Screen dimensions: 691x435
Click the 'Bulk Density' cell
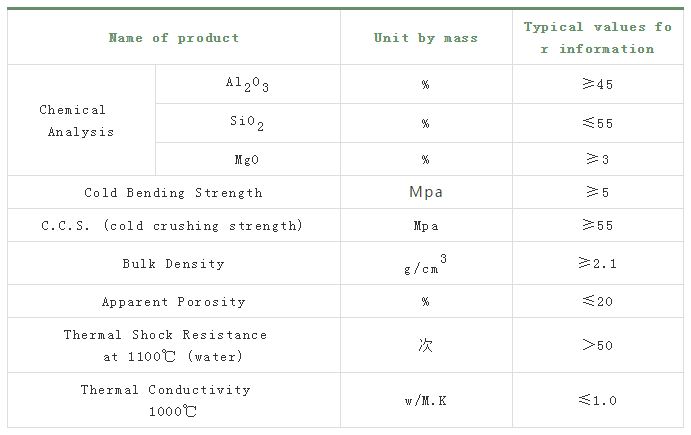[174, 264]
